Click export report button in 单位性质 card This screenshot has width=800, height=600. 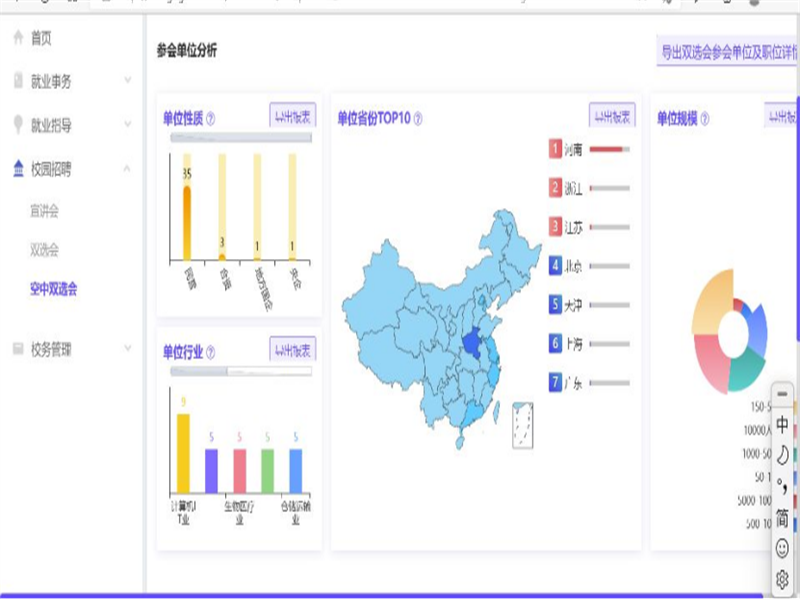[x=292, y=116]
